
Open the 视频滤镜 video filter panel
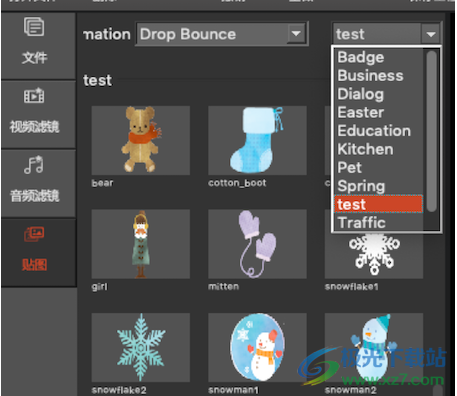tap(38, 114)
